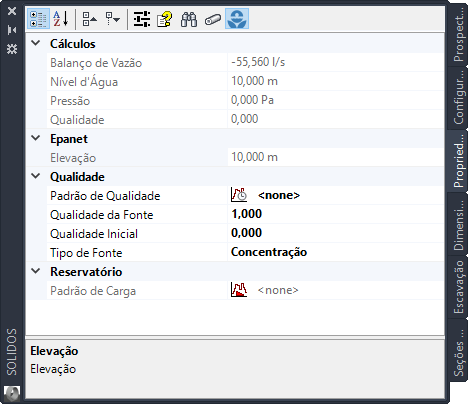
Task: Open palette properties gear icon
Action: point(12,49)
